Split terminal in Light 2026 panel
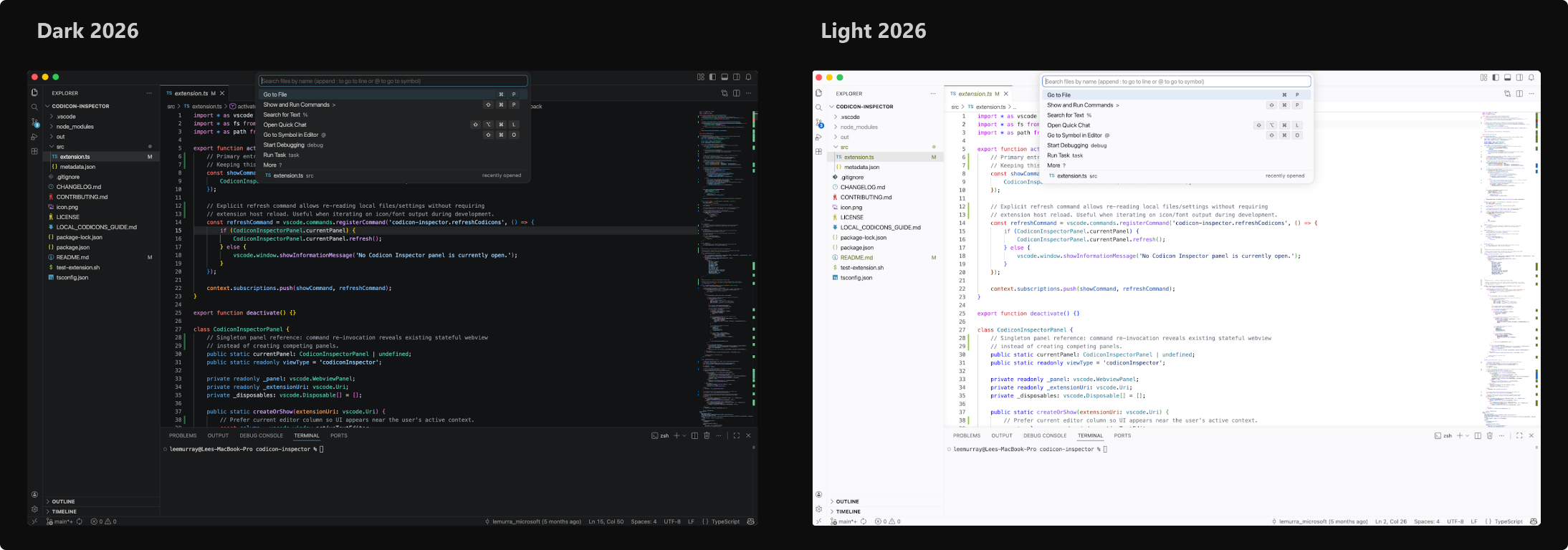This screenshot has width=1568, height=550. coord(1478,435)
